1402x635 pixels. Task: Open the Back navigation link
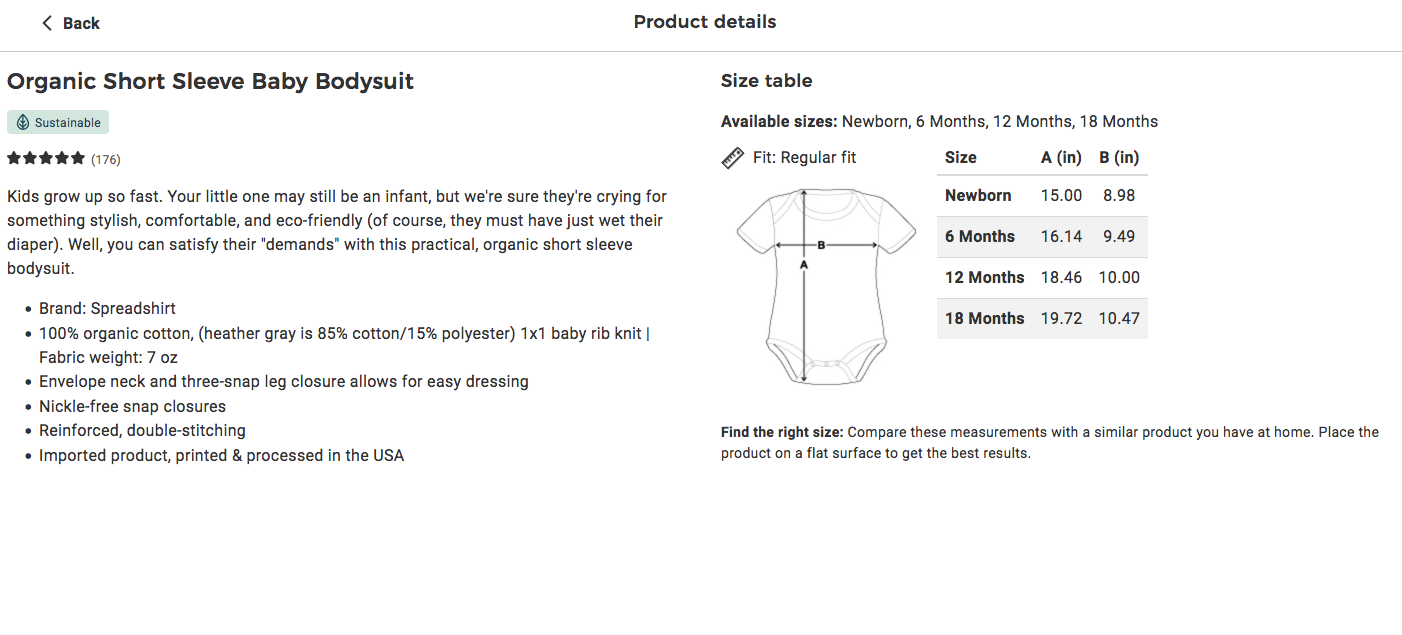[x=70, y=22]
